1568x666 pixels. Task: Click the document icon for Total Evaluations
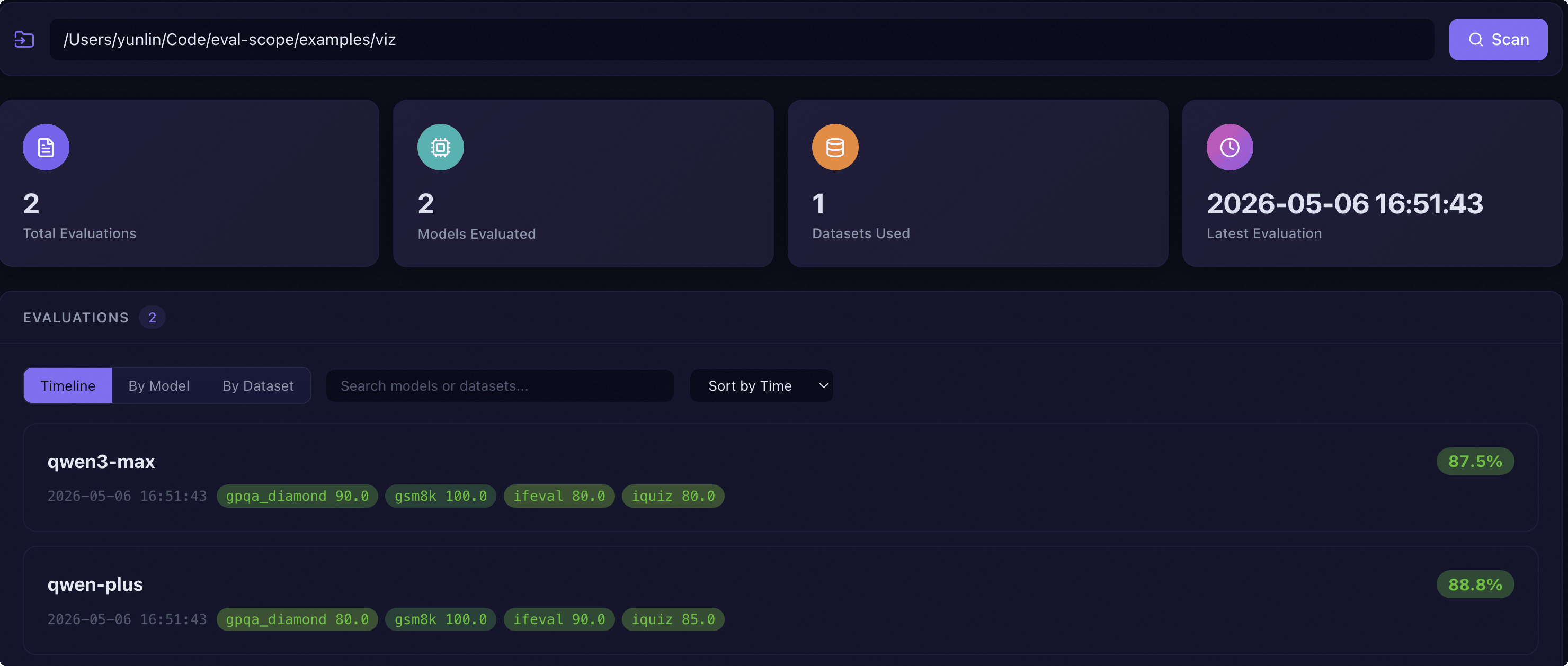(x=46, y=147)
